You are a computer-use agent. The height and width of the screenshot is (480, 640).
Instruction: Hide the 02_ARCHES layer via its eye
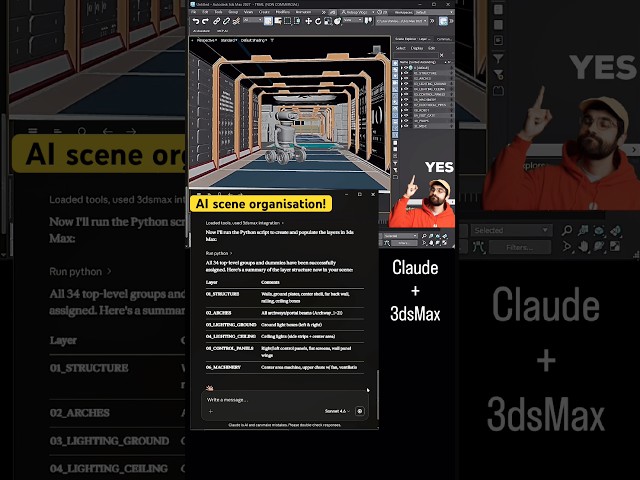[x=406, y=78]
